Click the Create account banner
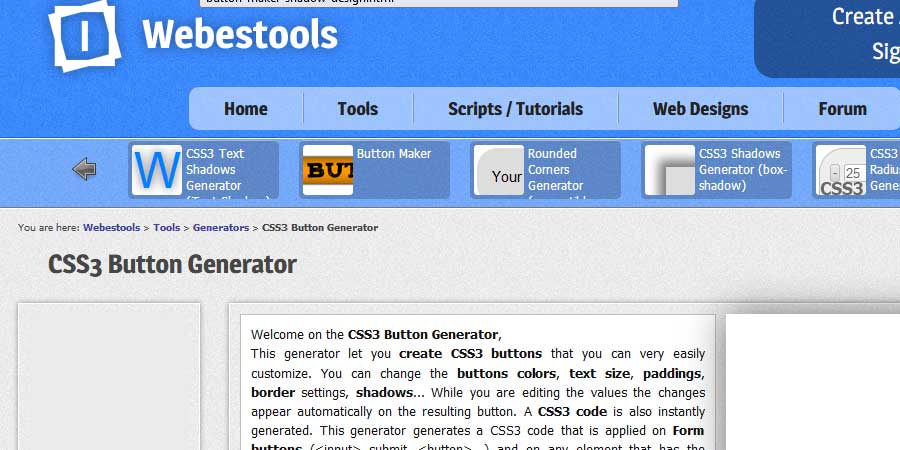 click(827, 38)
